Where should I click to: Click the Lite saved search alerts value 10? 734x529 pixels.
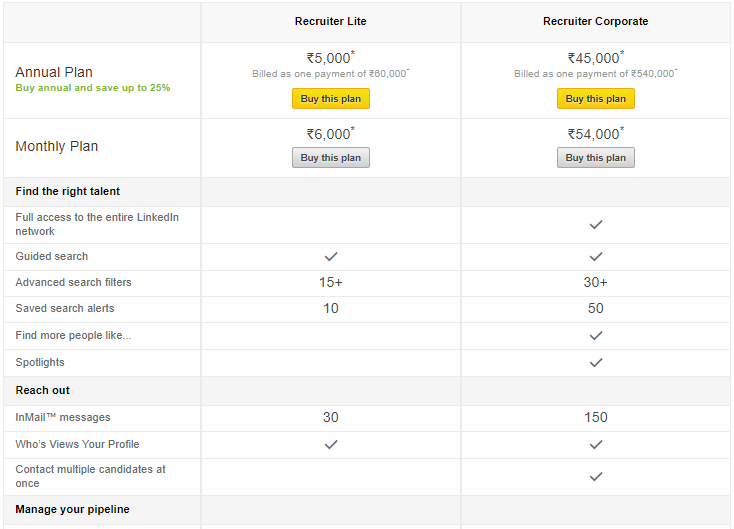click(x=330, y=308)
